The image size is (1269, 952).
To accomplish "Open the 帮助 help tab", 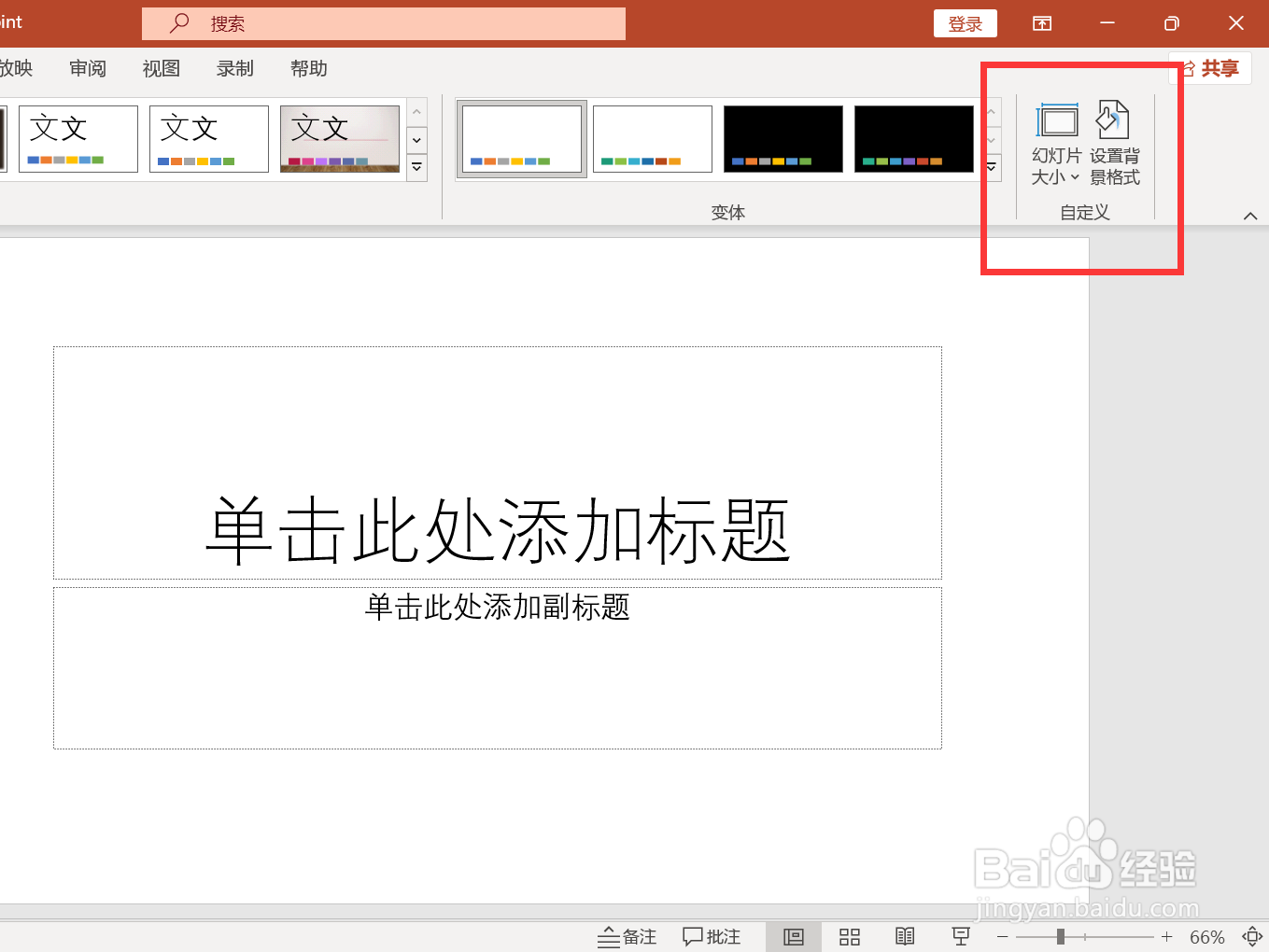I will (309, 68).
